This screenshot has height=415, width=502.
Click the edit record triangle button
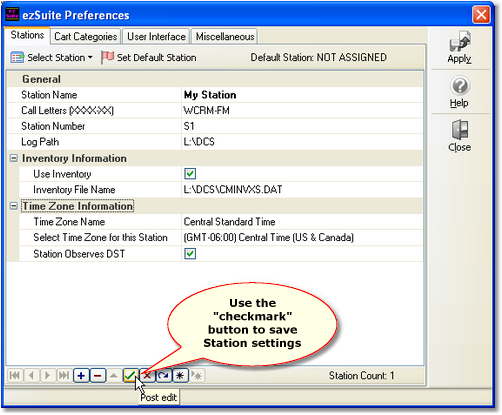click(x=114, y=376)
